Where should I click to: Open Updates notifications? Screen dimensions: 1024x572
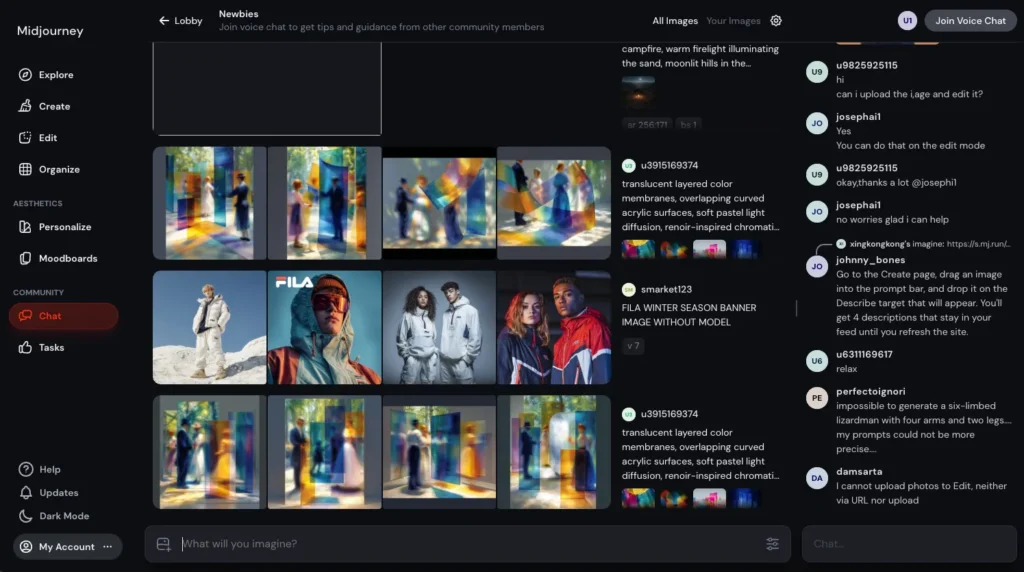[x=58, y=493]
